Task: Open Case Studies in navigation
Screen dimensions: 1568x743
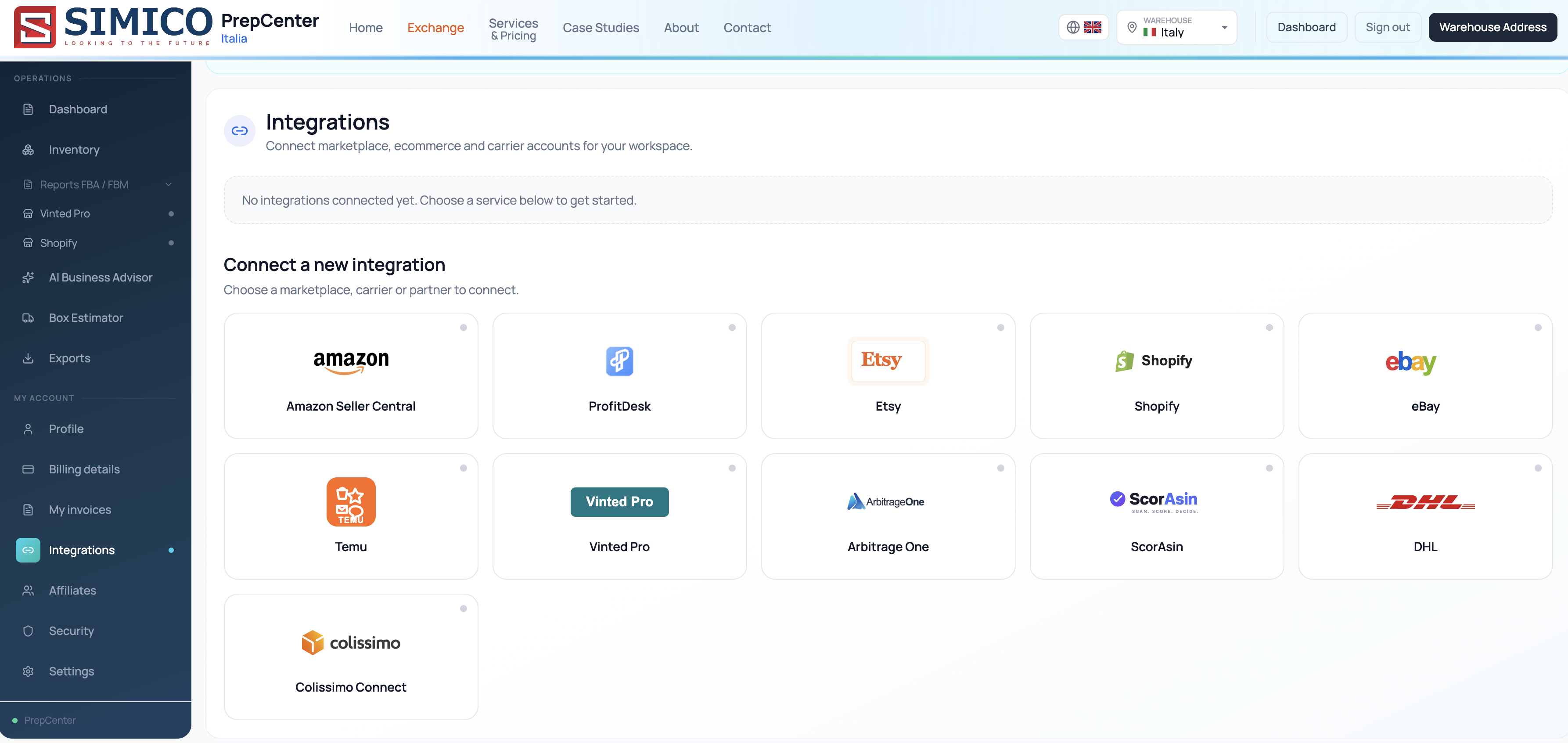Action: pyautogui.click(x=600, y=27)
